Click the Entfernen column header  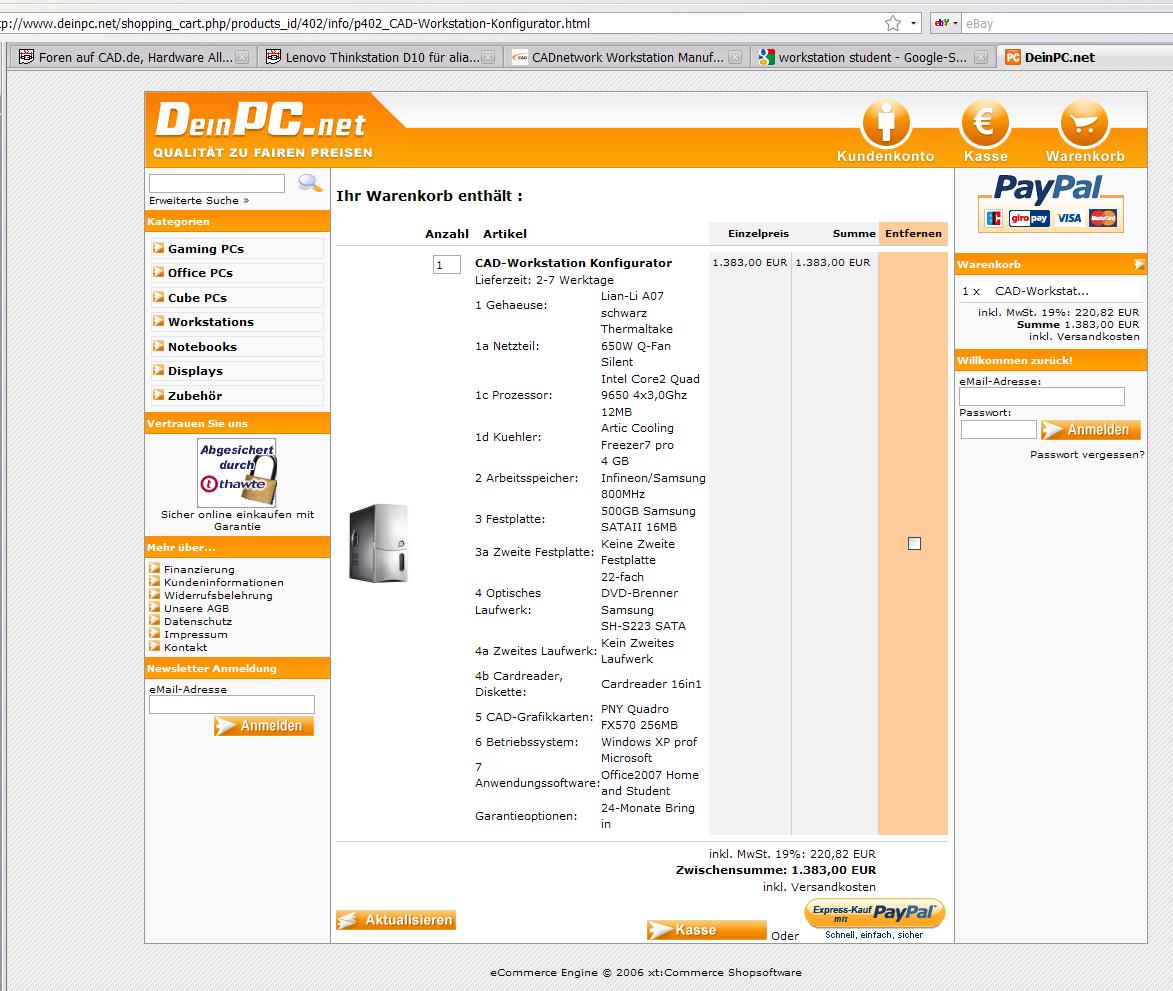coord(913,233)
